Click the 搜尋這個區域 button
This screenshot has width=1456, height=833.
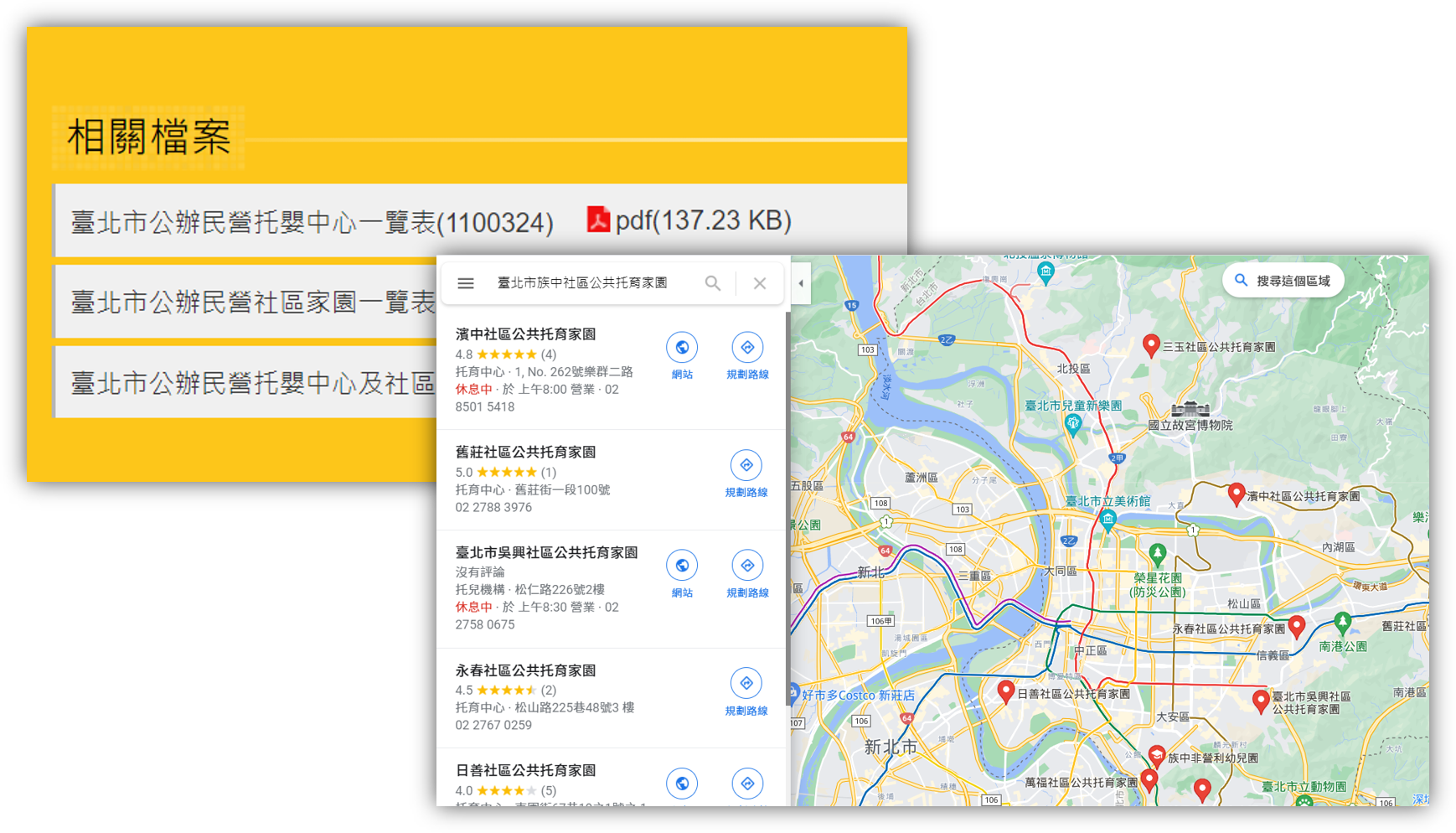[x=1283, y=281]
